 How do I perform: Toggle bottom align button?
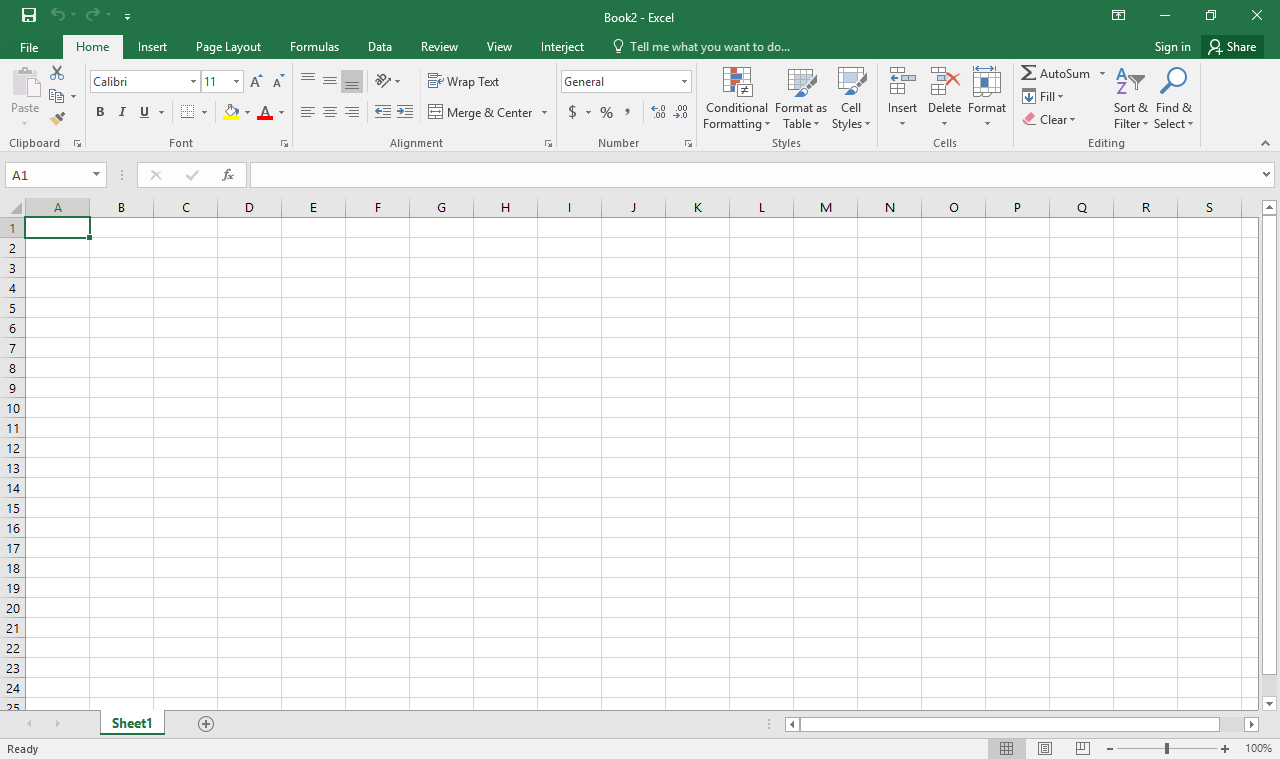click(352, 81)
